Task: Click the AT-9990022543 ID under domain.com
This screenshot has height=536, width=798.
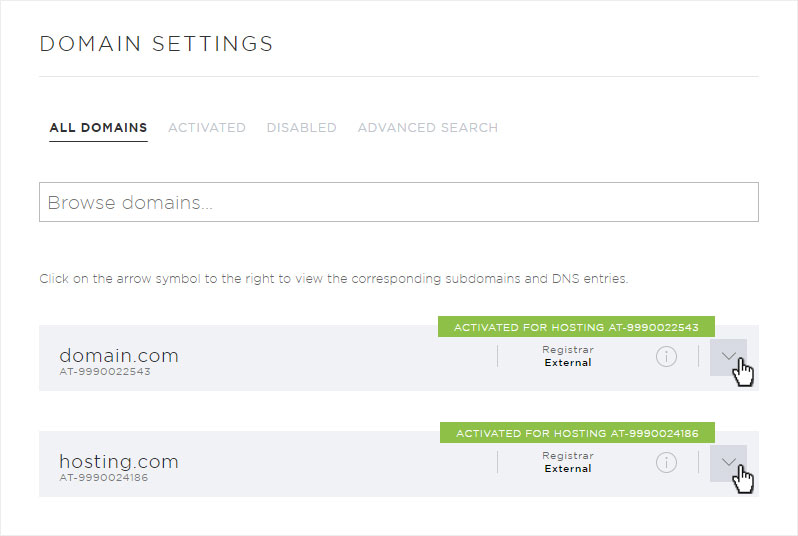Action: pos(105,372)
